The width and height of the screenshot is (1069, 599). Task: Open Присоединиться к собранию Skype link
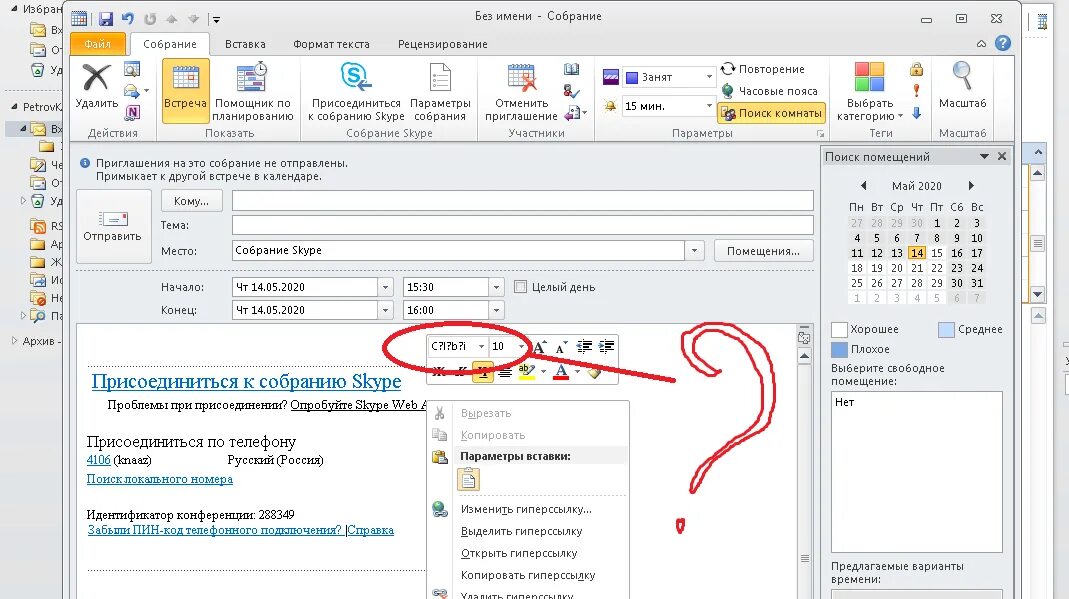pos(246,381)
